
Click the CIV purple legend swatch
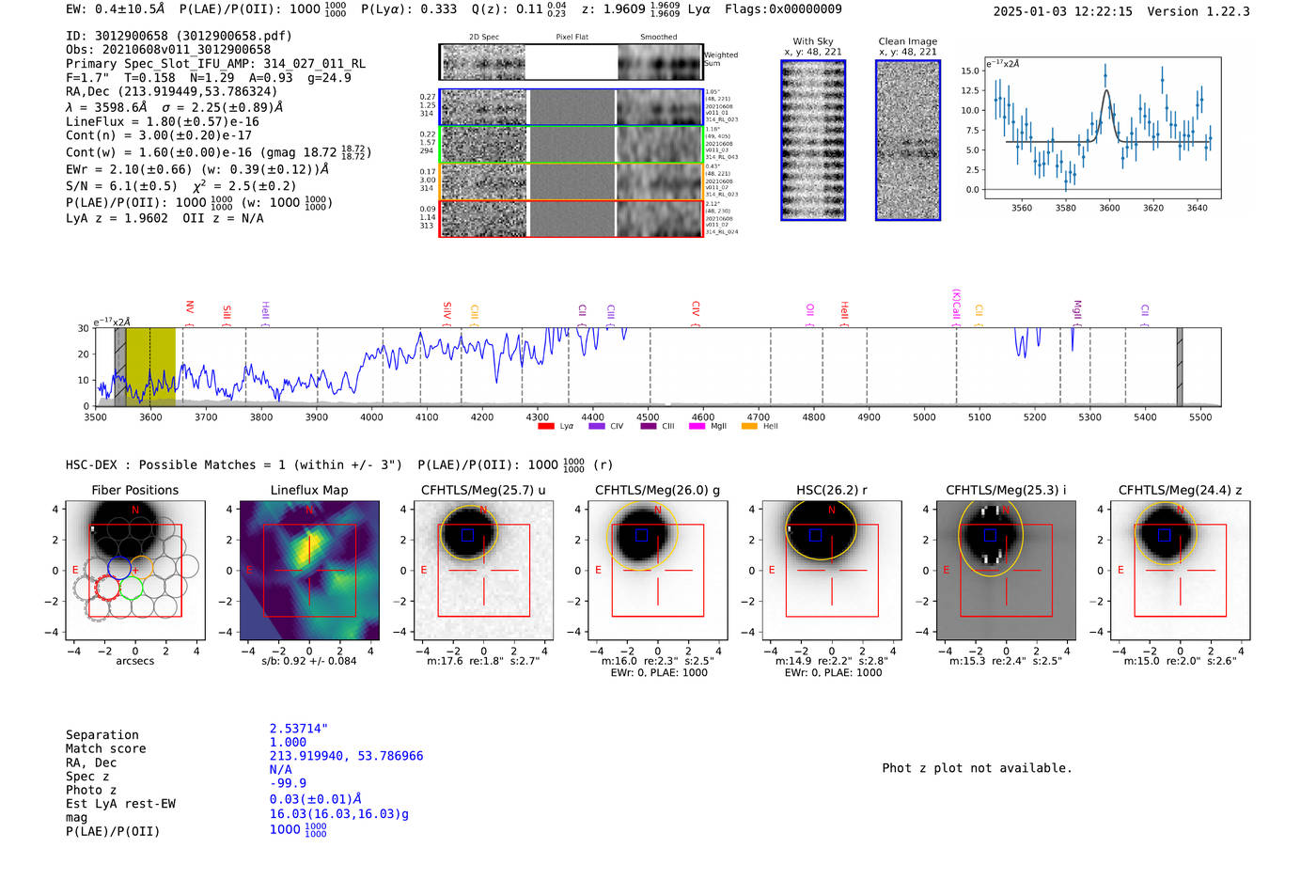tap(596, 427)
